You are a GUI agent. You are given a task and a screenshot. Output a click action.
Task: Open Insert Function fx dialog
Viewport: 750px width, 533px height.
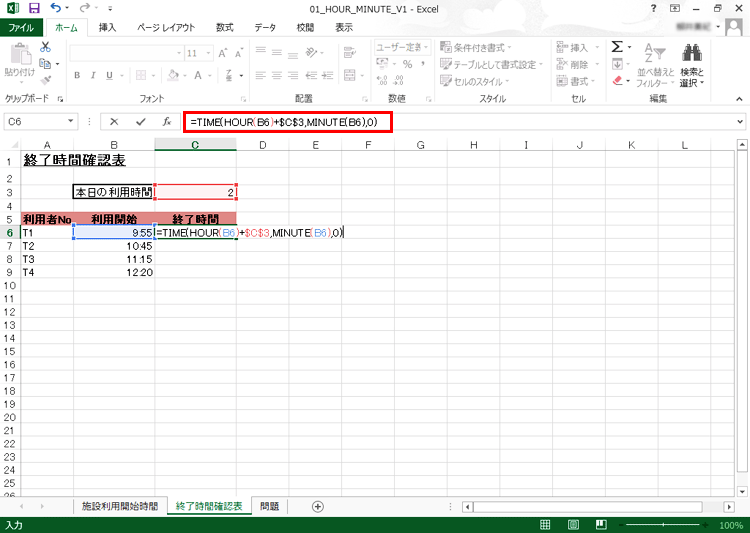(x=167, y=122)
